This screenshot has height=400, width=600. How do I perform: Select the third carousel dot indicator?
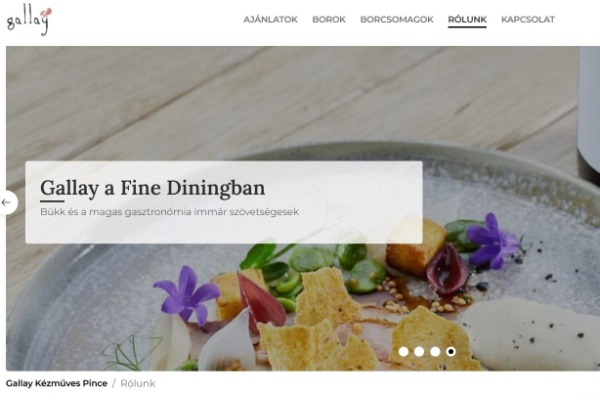click(x=435, y=351)
